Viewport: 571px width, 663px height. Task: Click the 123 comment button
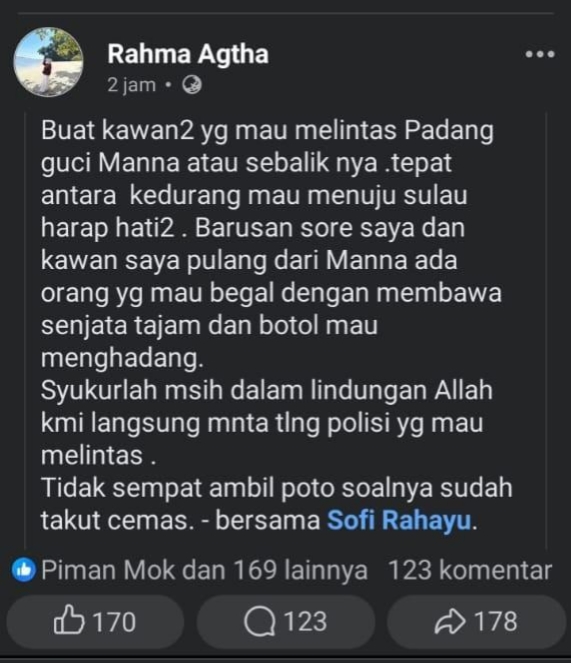click(x=286, y=621)
